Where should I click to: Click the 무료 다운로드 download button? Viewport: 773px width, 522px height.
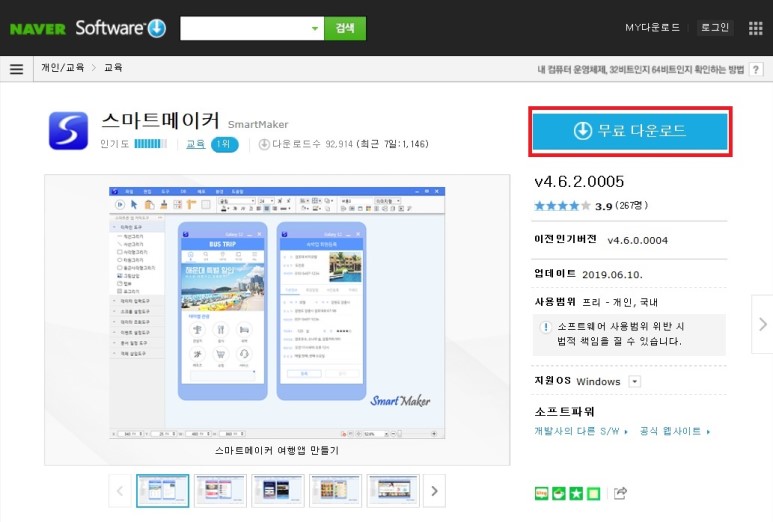coord(630,131)
